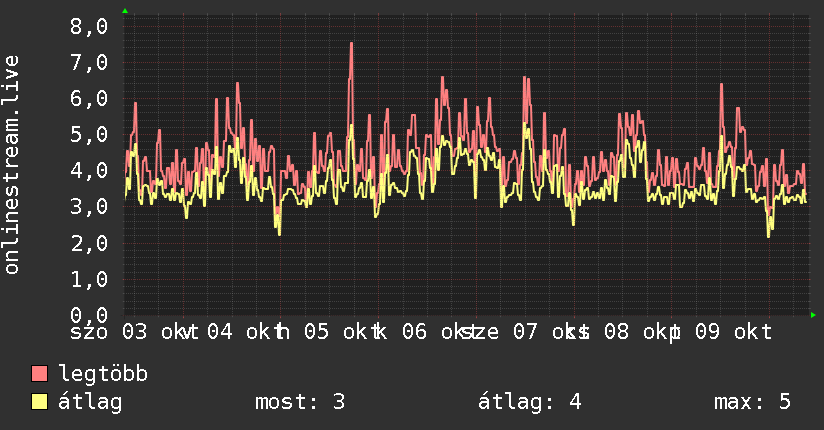Click the átlag legend label beside yellow swatch
824x430 pixels.
(x=90, y=402)
